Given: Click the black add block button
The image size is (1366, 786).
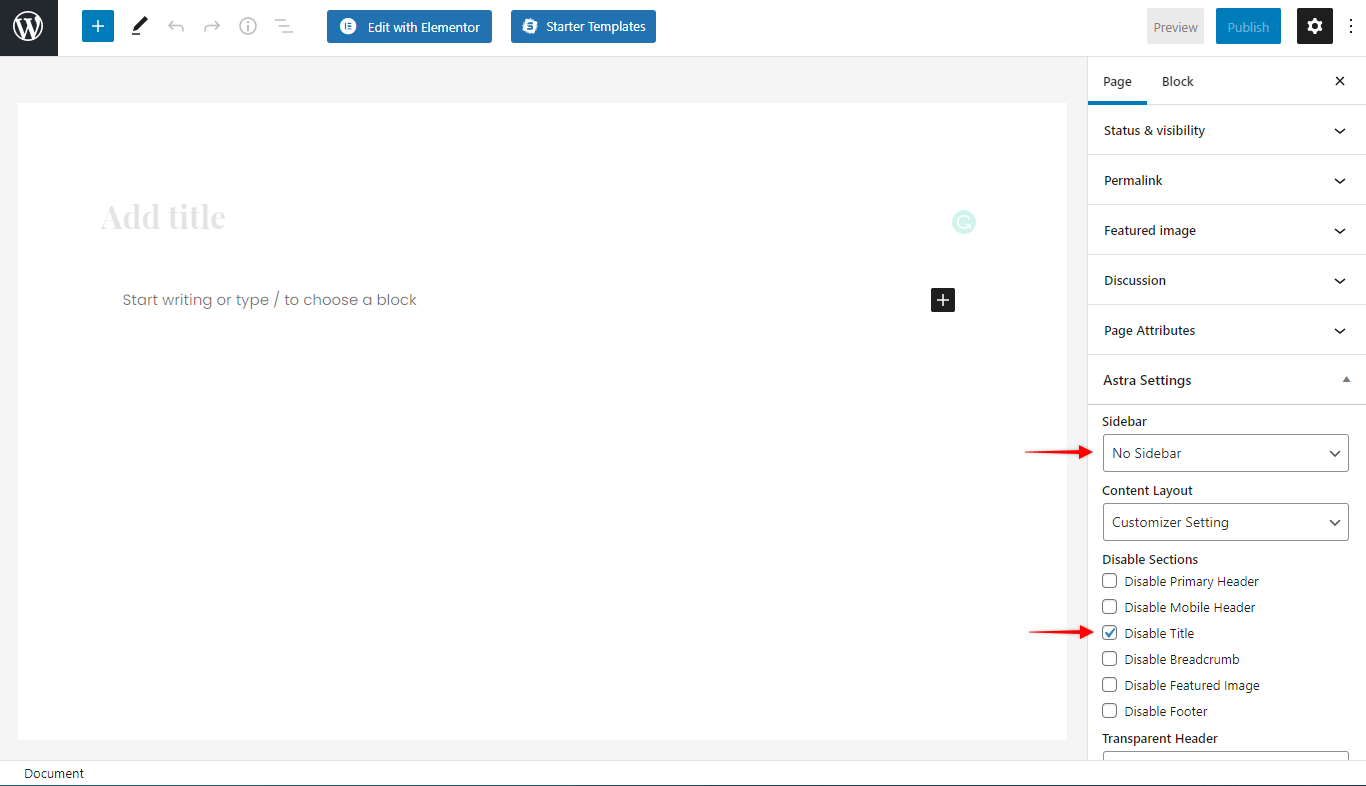Looking at the screenshot, I should [x=943, y=300].
